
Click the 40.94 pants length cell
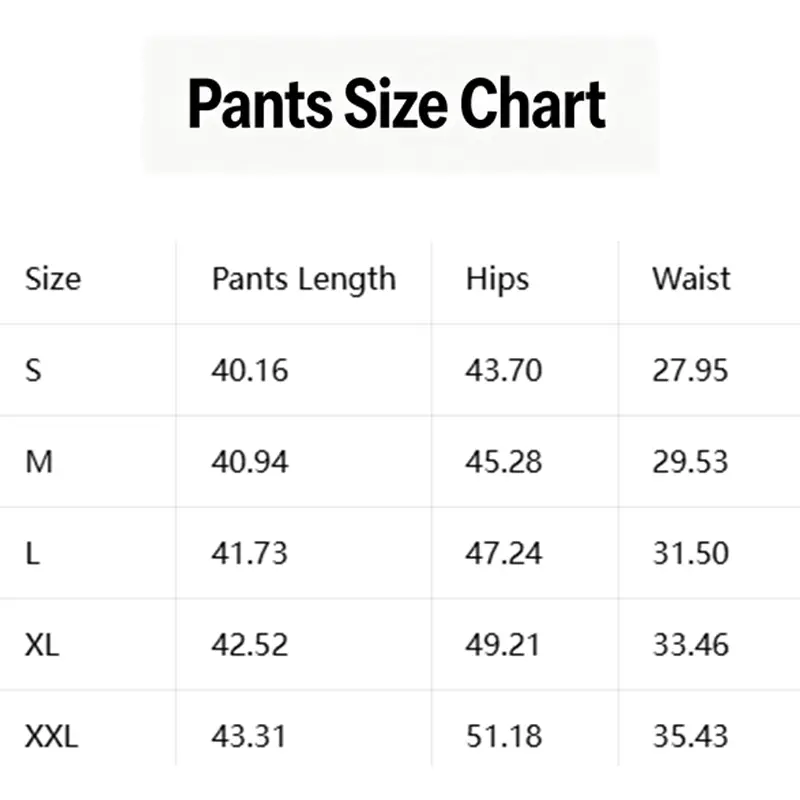[x=250, y=462]
